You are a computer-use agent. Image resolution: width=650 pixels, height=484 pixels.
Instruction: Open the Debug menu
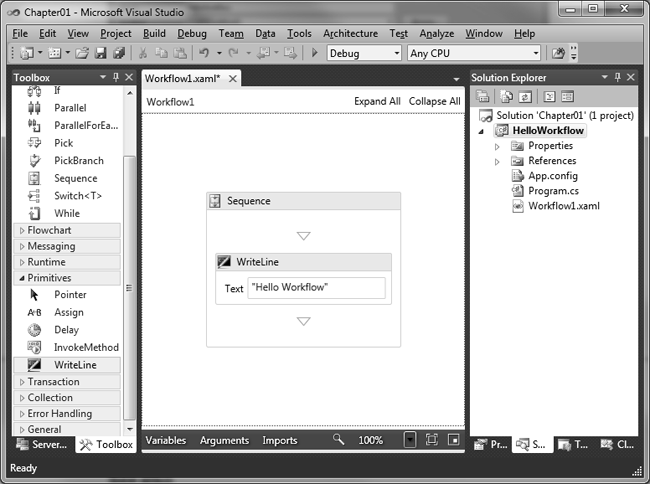tap(192, 34)
